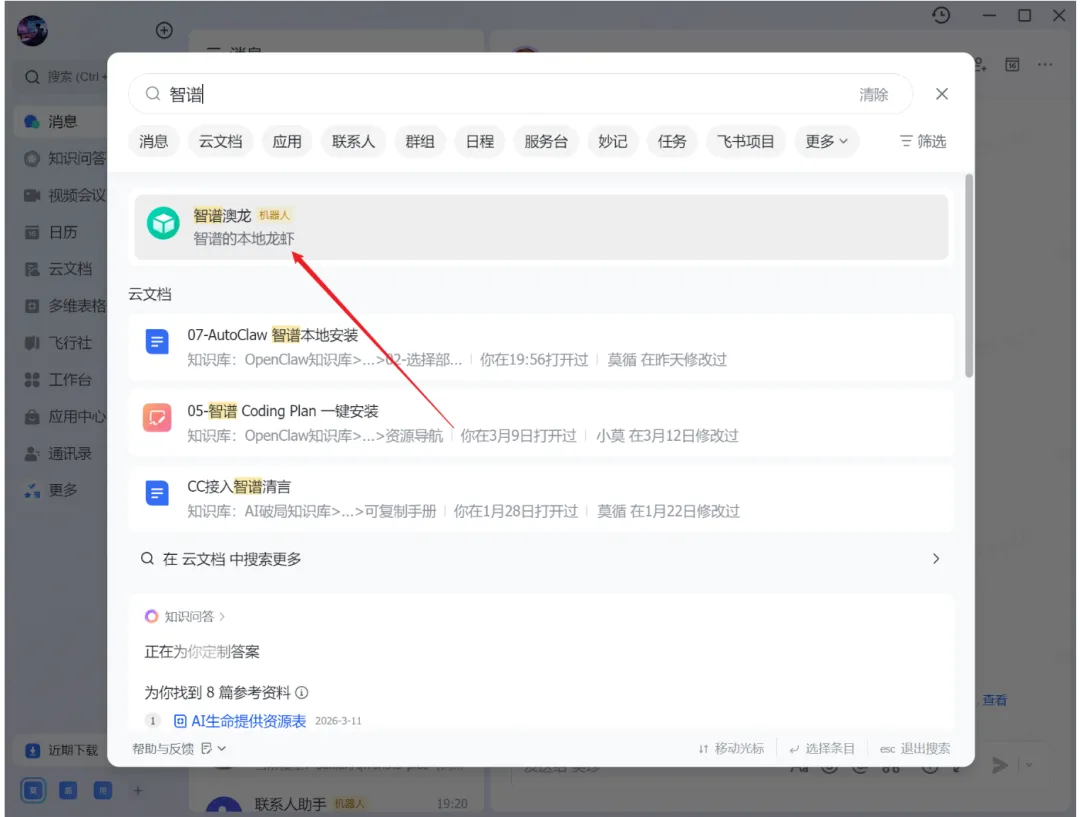Filter results by 联系人 tab
The image size is (1080, 817).
tap(353, 141)
